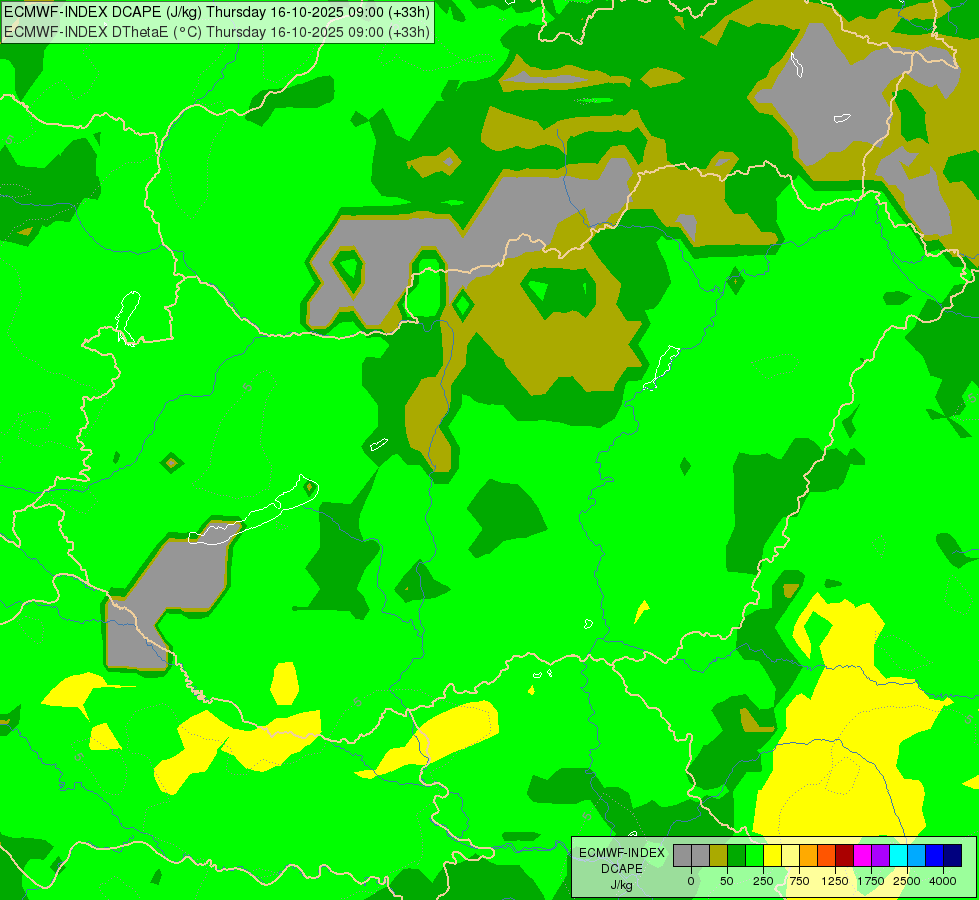Click the legend tick label 2500
Viewport: 979px width, 900px height.
click(907, 881)
